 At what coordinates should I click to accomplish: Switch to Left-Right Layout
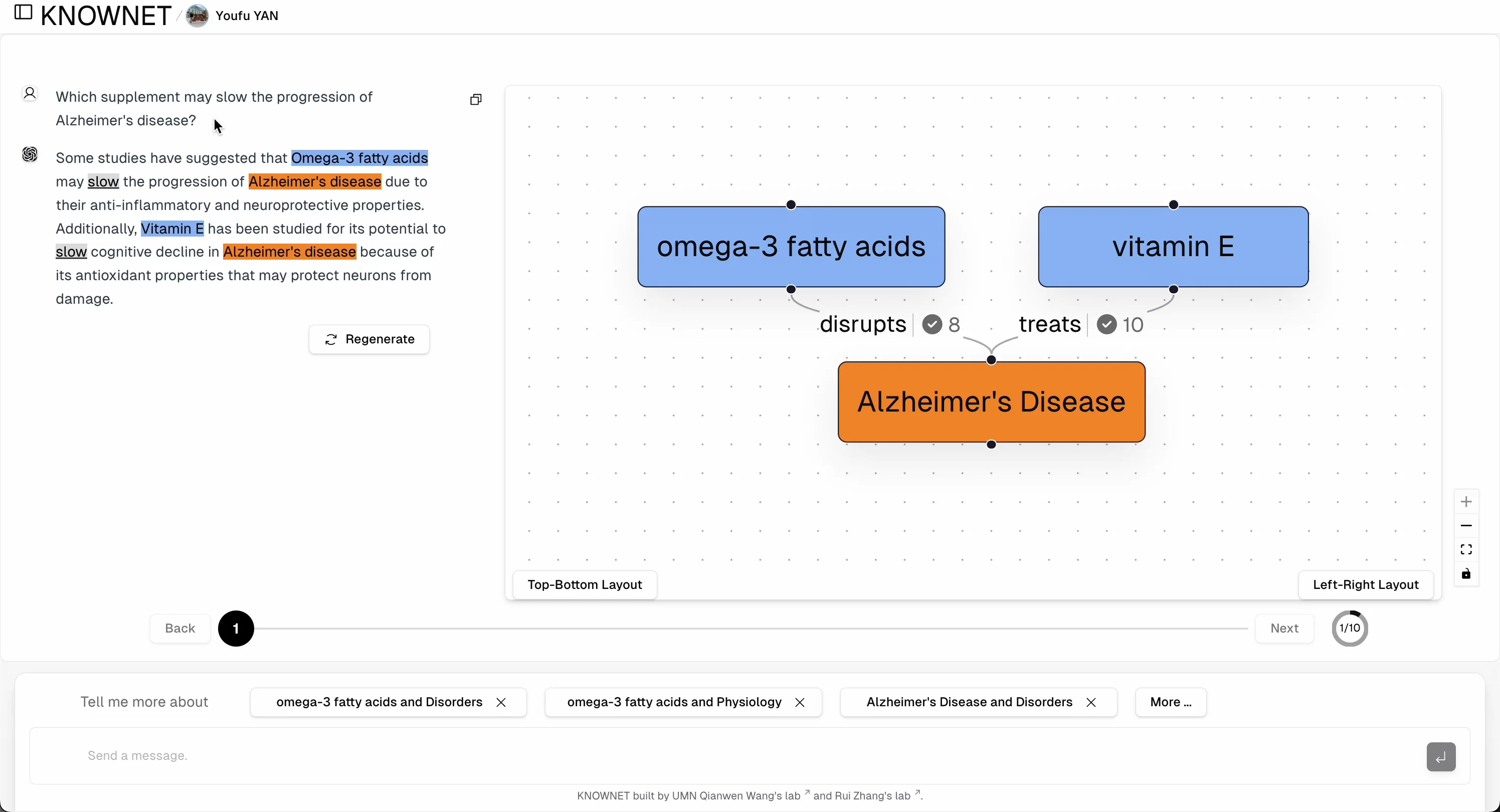click(1365, 585)
